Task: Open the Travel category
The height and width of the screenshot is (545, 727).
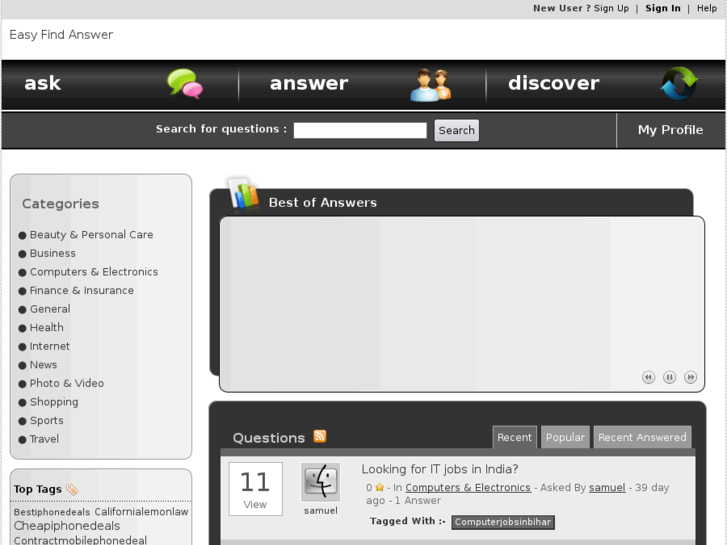Action: click(44, 439)
